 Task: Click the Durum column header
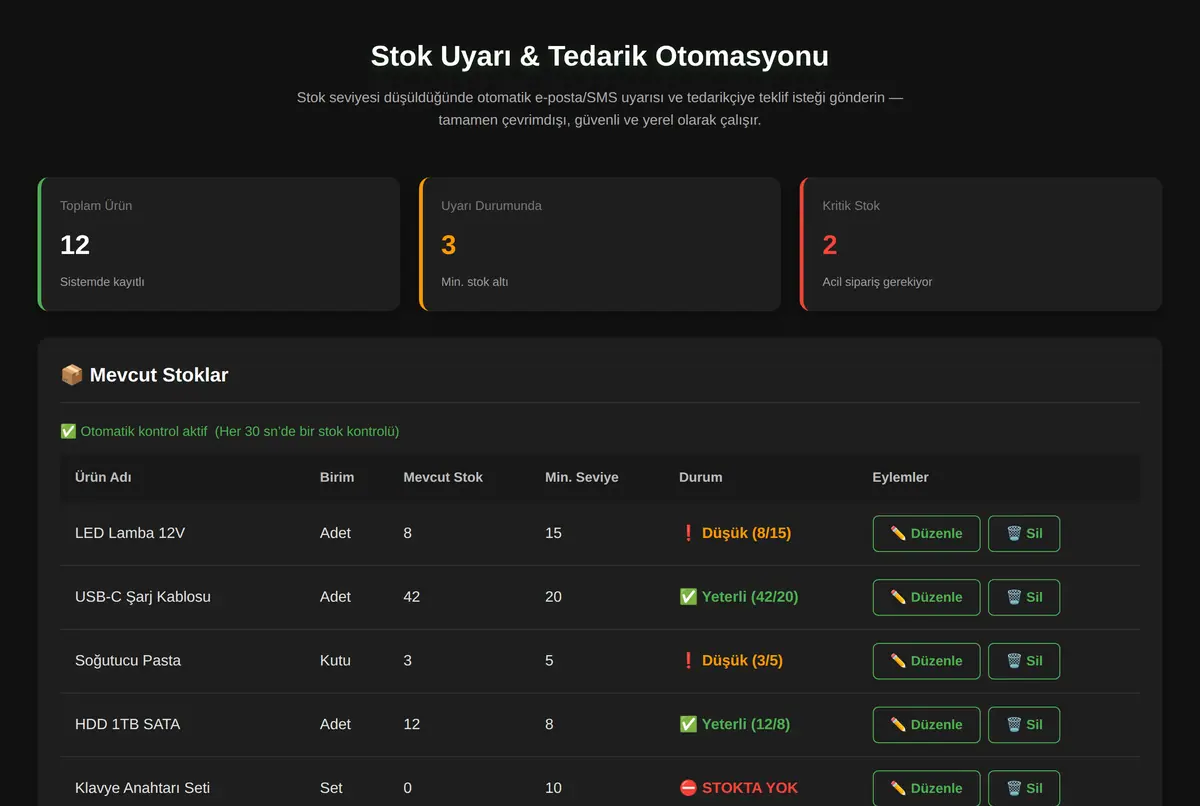(700, 477)
